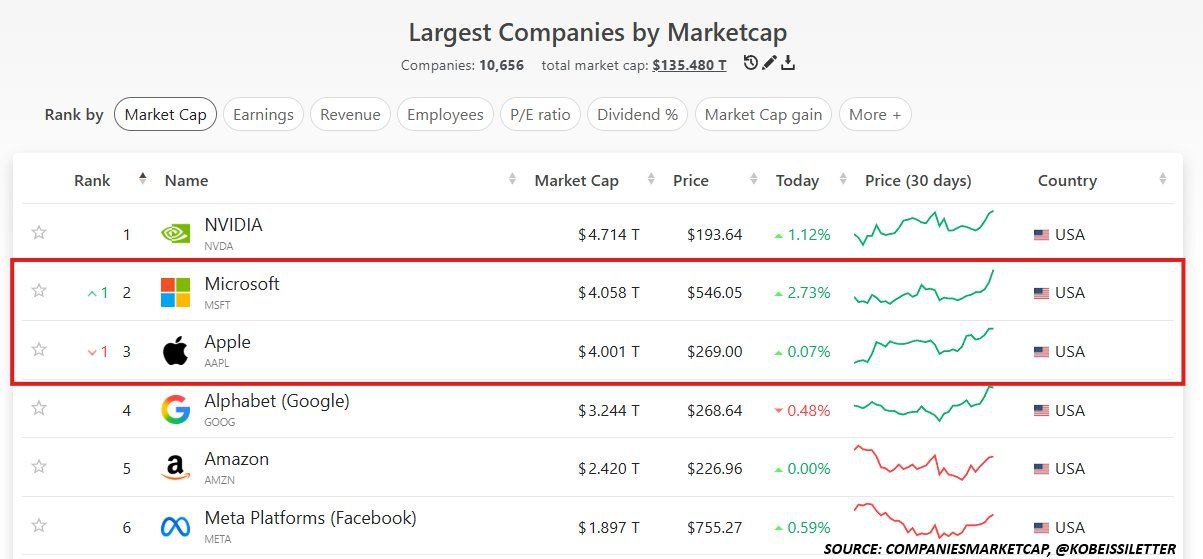1203x559 pixels.
Task: Click the Meta Platforms logo icon
Action: 175,526
